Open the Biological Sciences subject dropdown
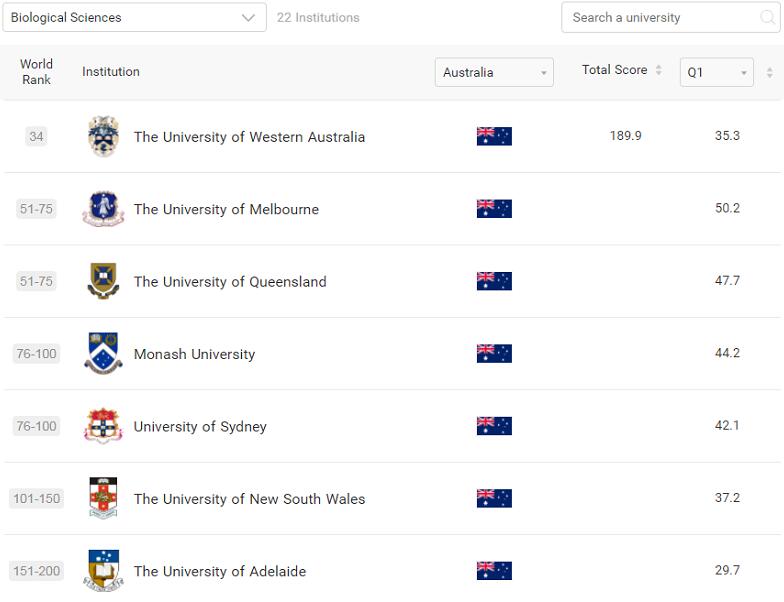Image resolution: width=784 pixels, height=602 pixels. point(134,18)
